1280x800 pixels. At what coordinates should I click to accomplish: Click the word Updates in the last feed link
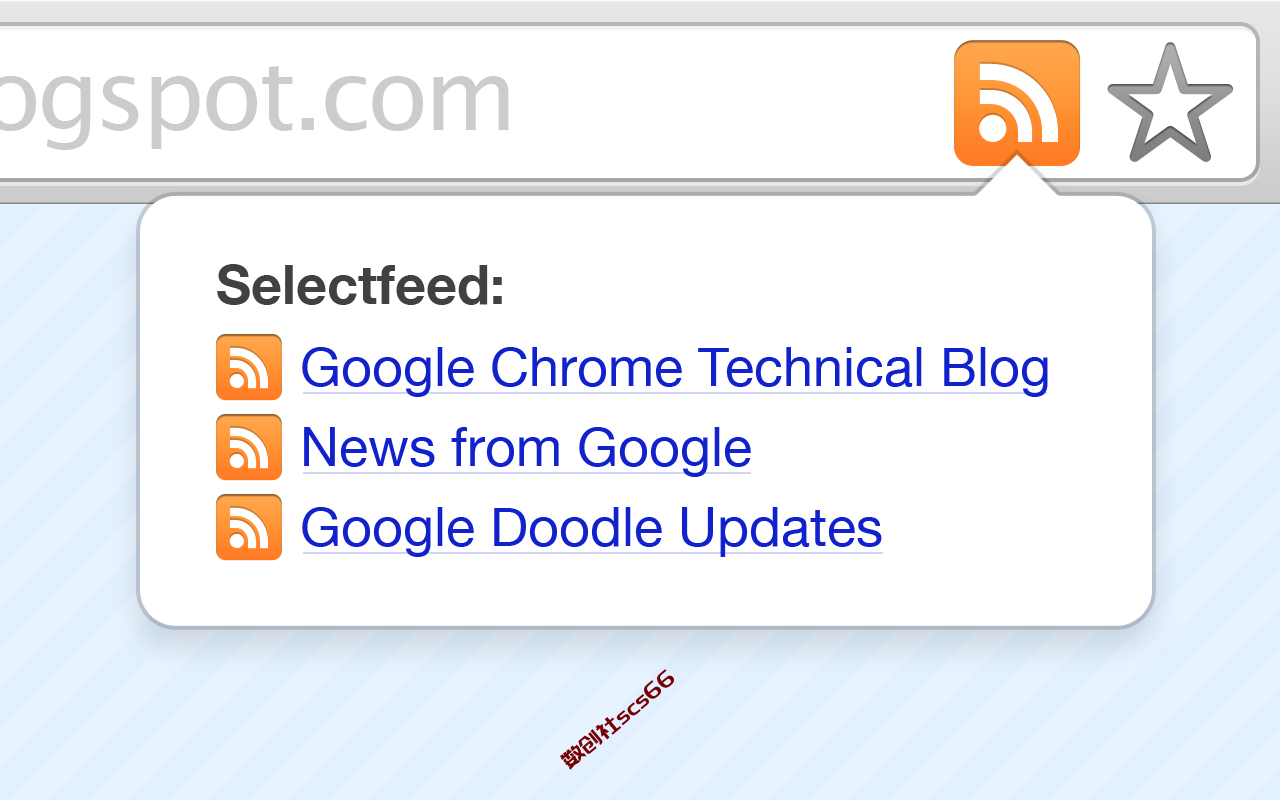click(781, 529)
